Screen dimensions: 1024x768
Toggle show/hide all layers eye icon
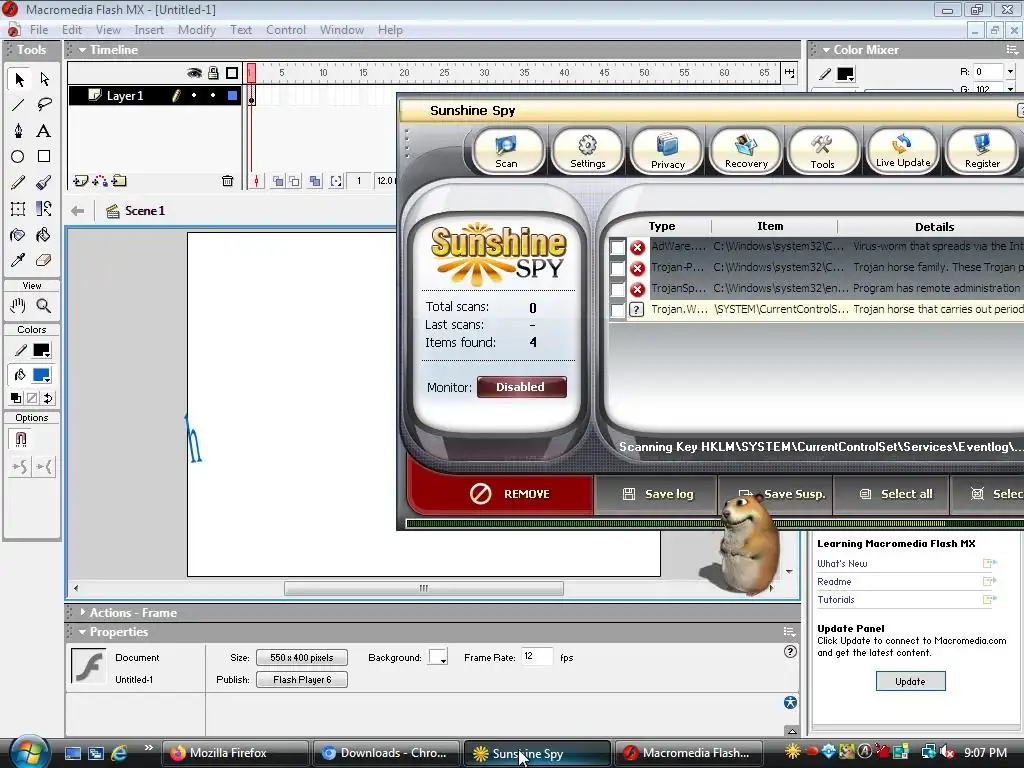(194, 73)
